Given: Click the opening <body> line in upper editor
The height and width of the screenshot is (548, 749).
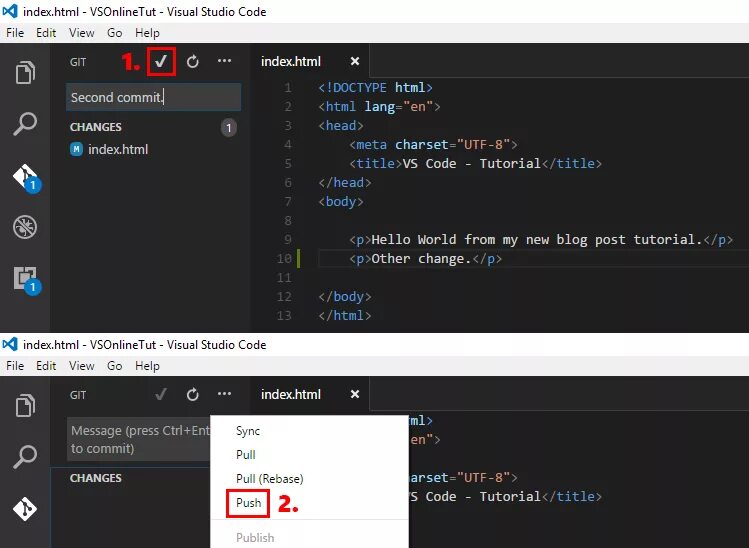Looking at the screenshot, I should click(341, 202).
